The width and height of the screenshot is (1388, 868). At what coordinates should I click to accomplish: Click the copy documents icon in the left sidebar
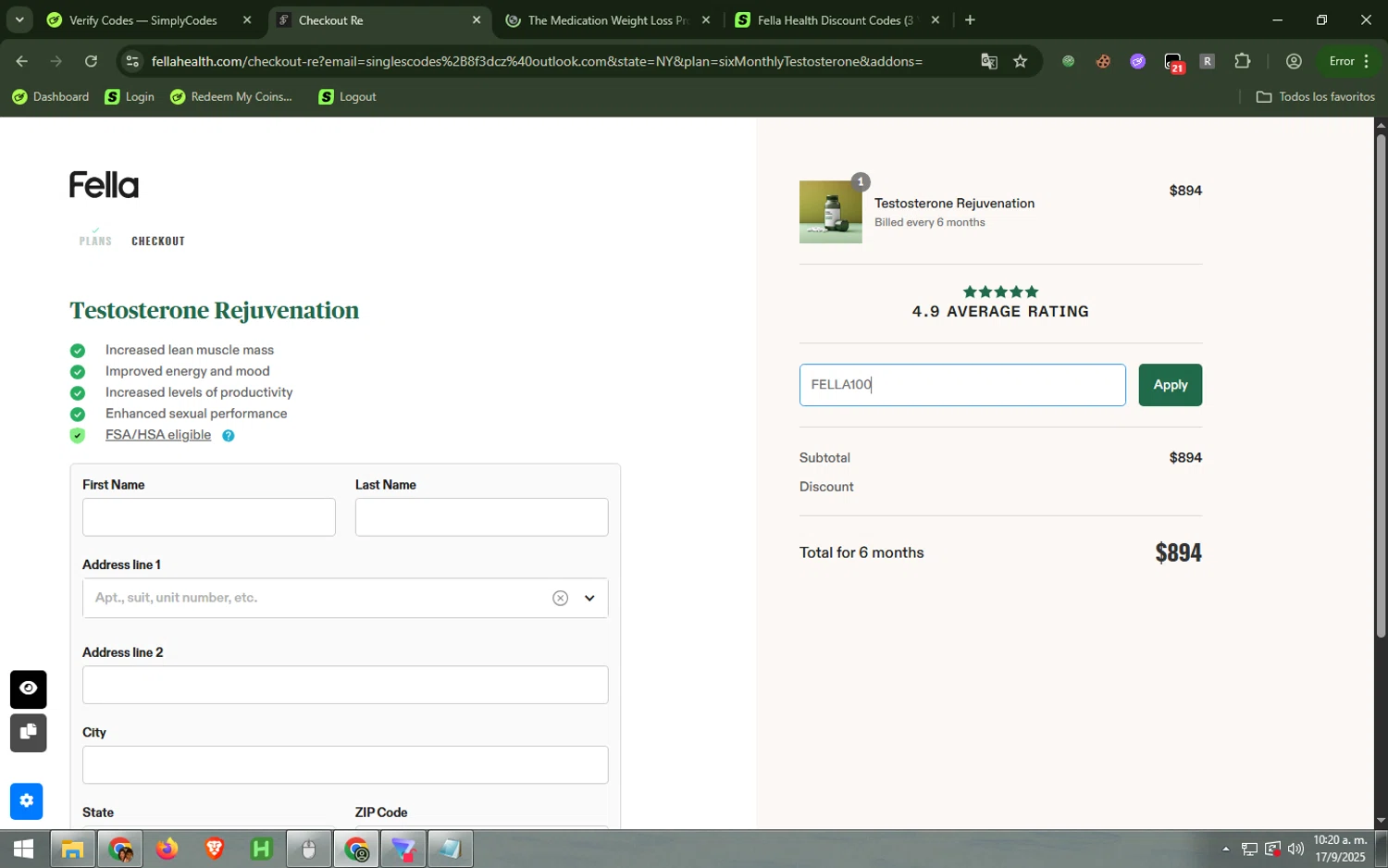[x=29, y=733]
